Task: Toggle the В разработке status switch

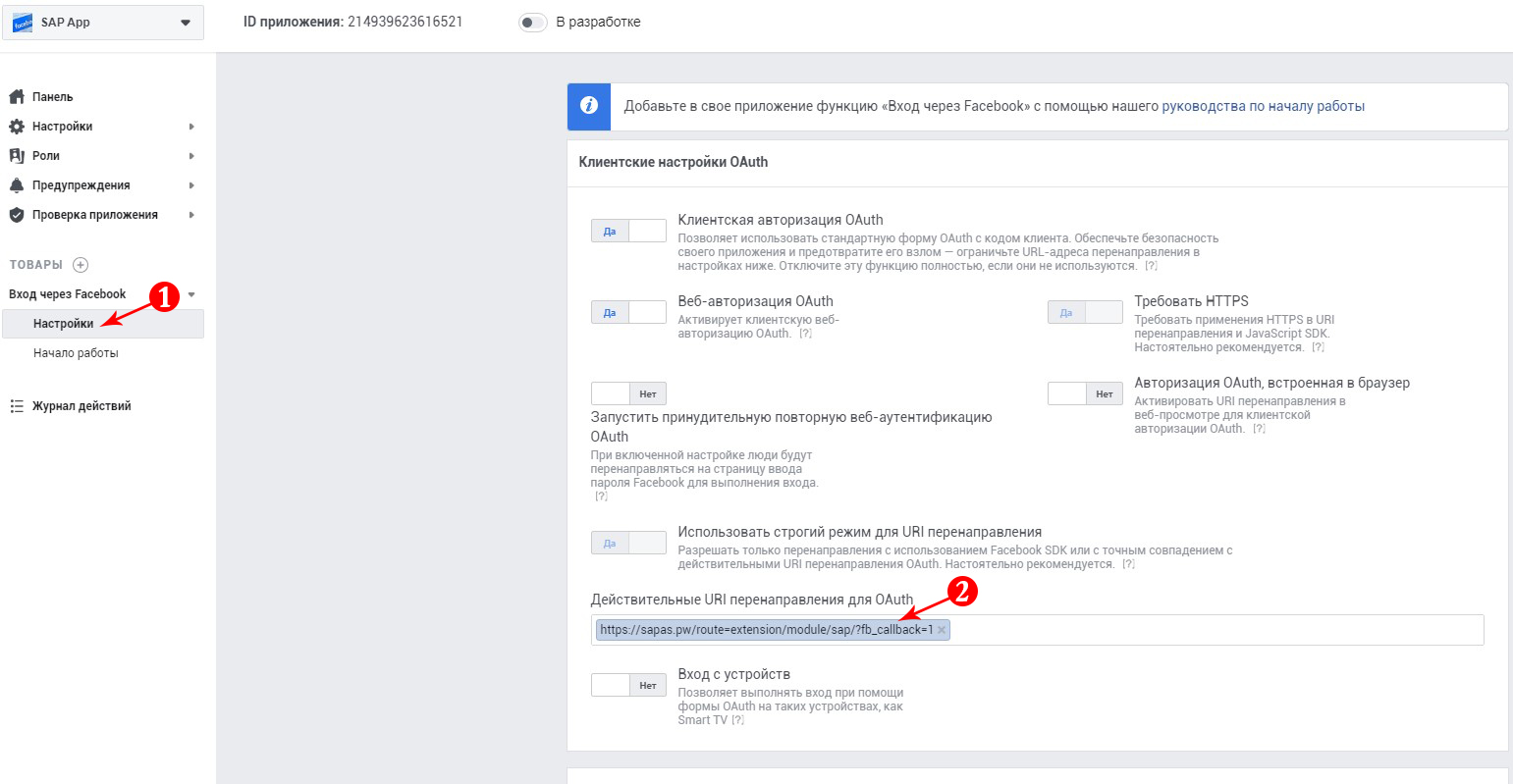Action: point(532,23)
